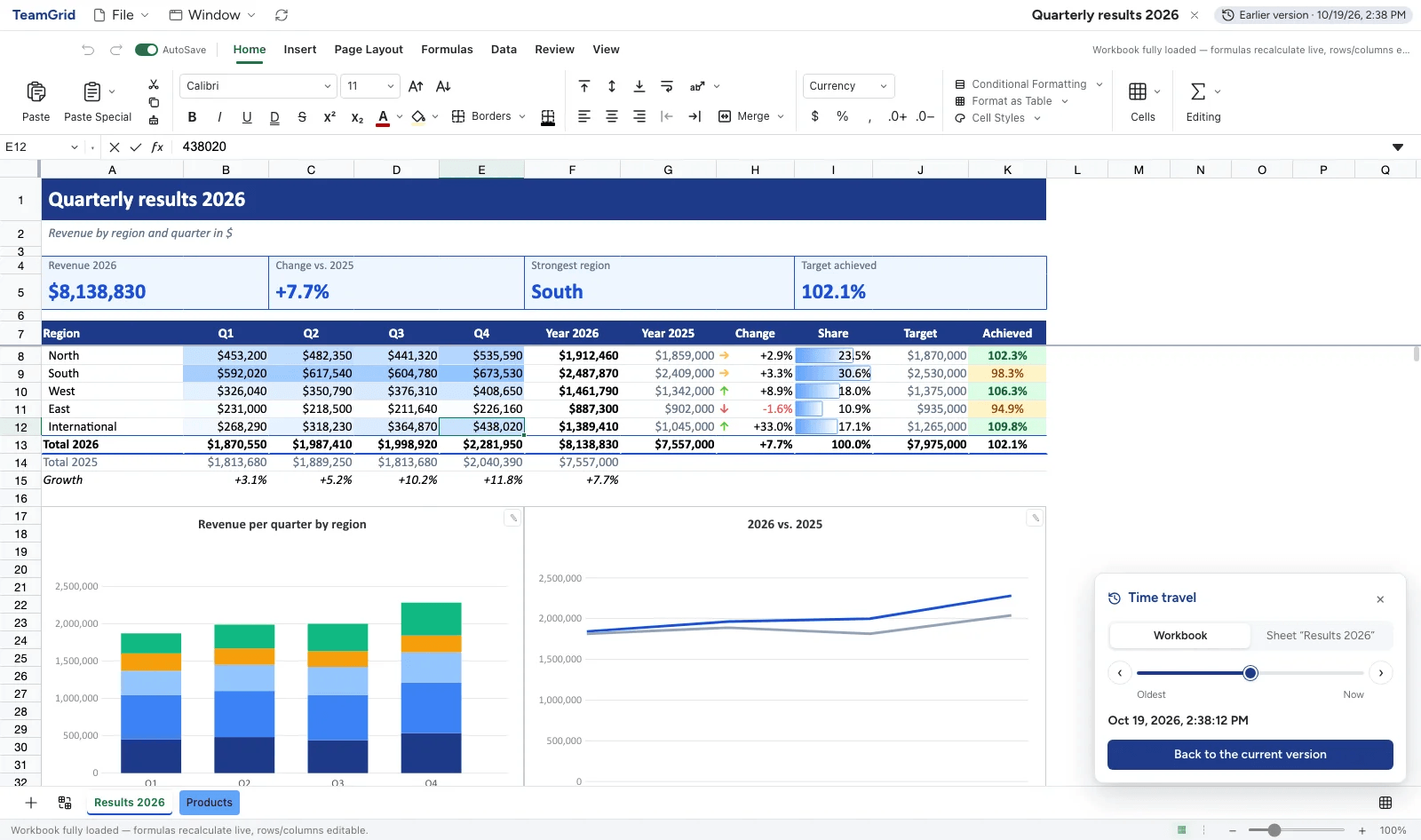Click the Wrap text icon
Image resolution: width=1421 pixels, height=840 pixels.
pyautogui.click(x=667, y=86)
